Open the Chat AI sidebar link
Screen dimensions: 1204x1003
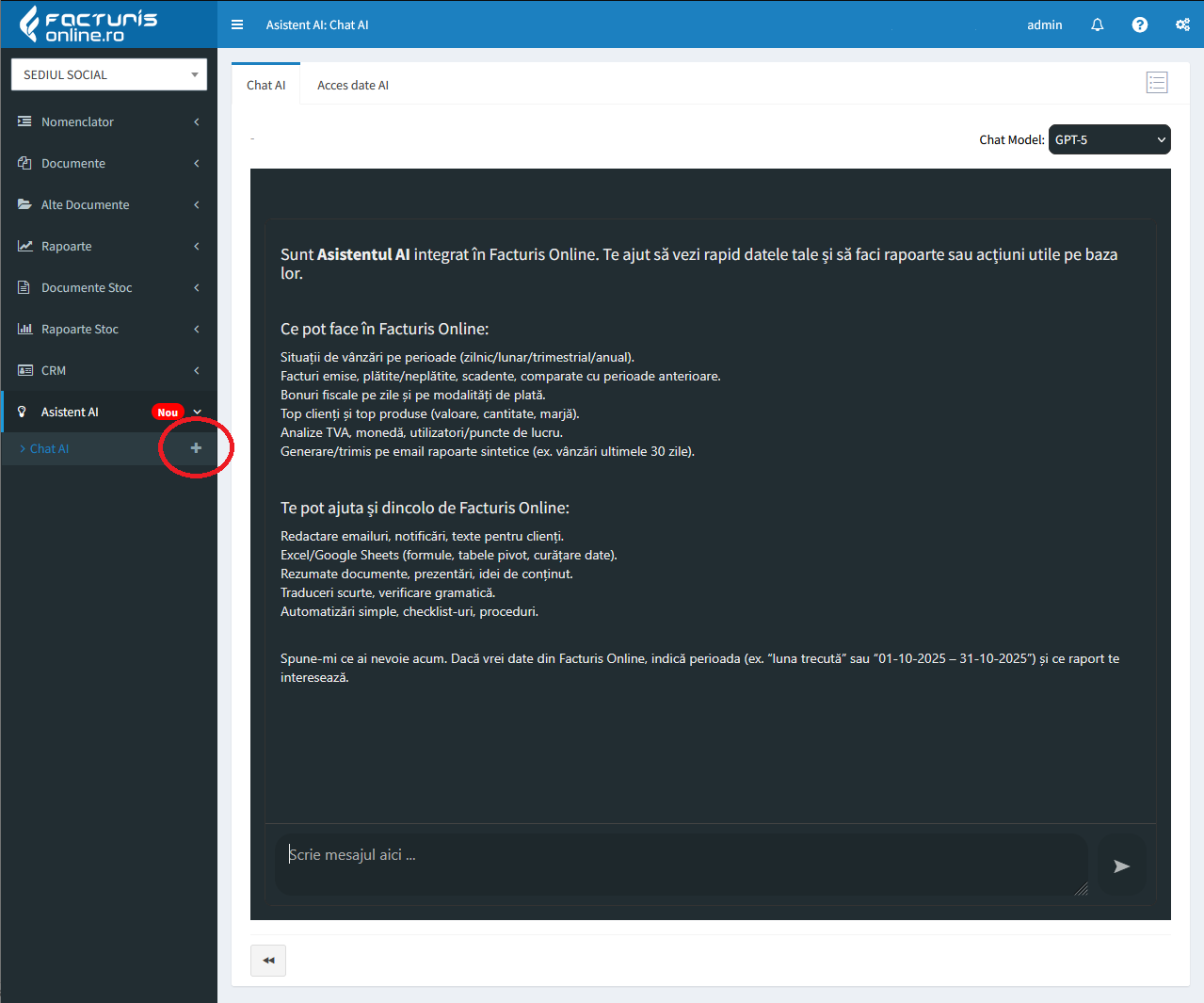(x=49, y=448)
